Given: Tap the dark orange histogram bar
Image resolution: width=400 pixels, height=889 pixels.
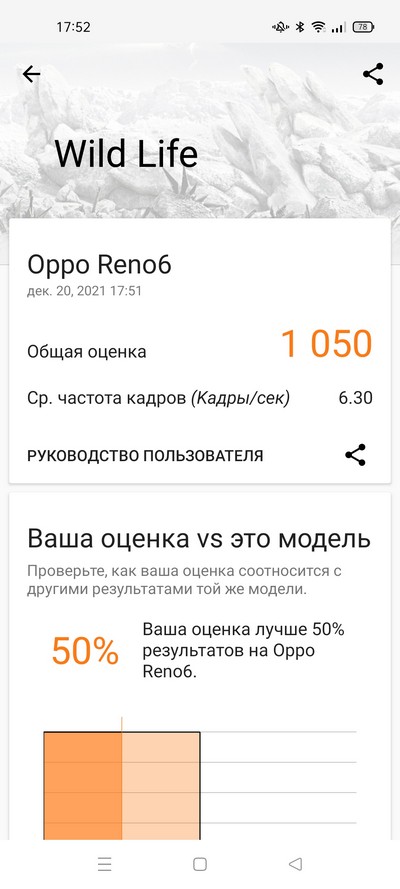Looking at the screenshot, I should [83, 785].
